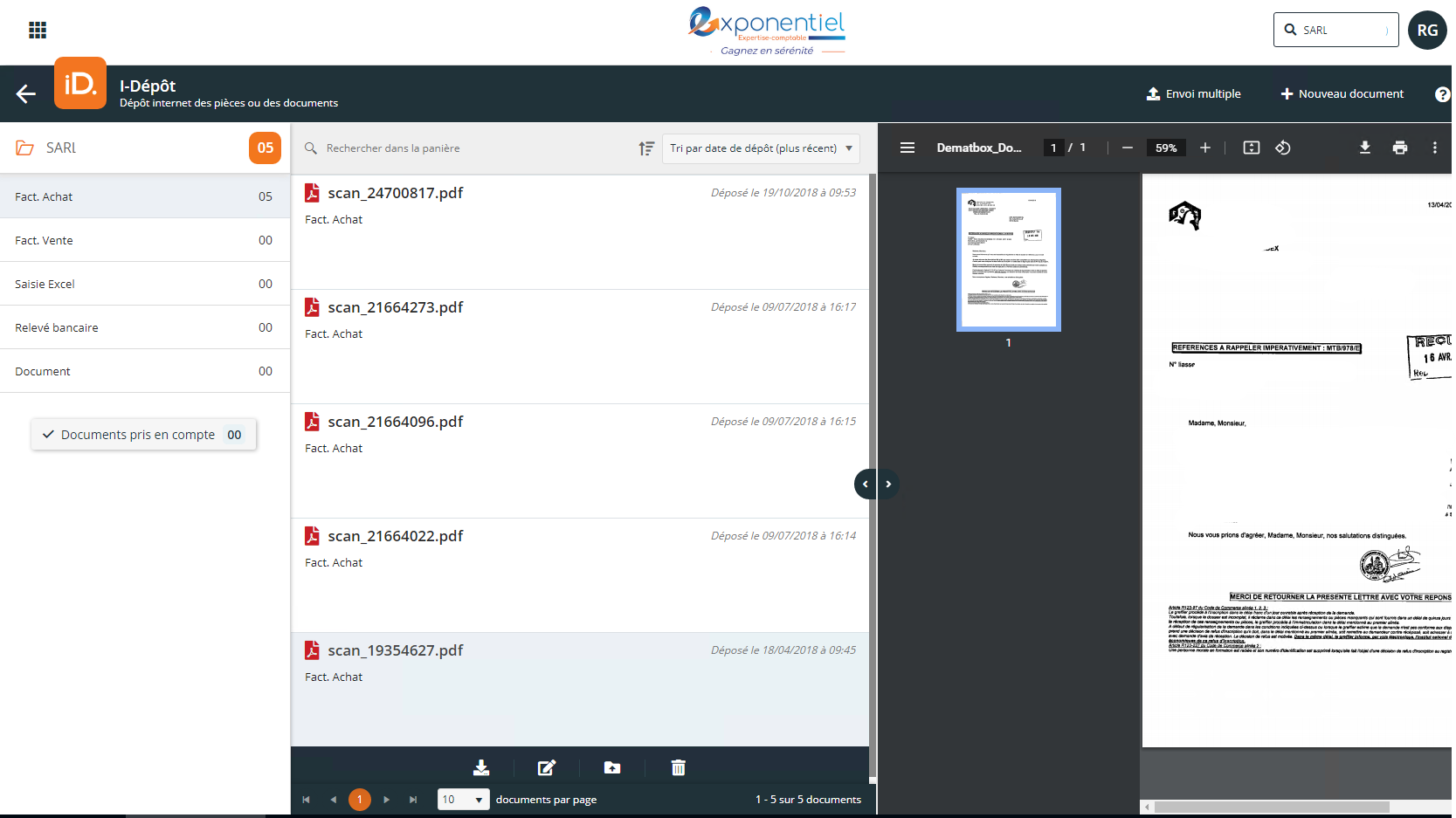Download selected documents from bottom toolbar
This screenshot has width=1456, height=818.
click(x=481, y=767)
